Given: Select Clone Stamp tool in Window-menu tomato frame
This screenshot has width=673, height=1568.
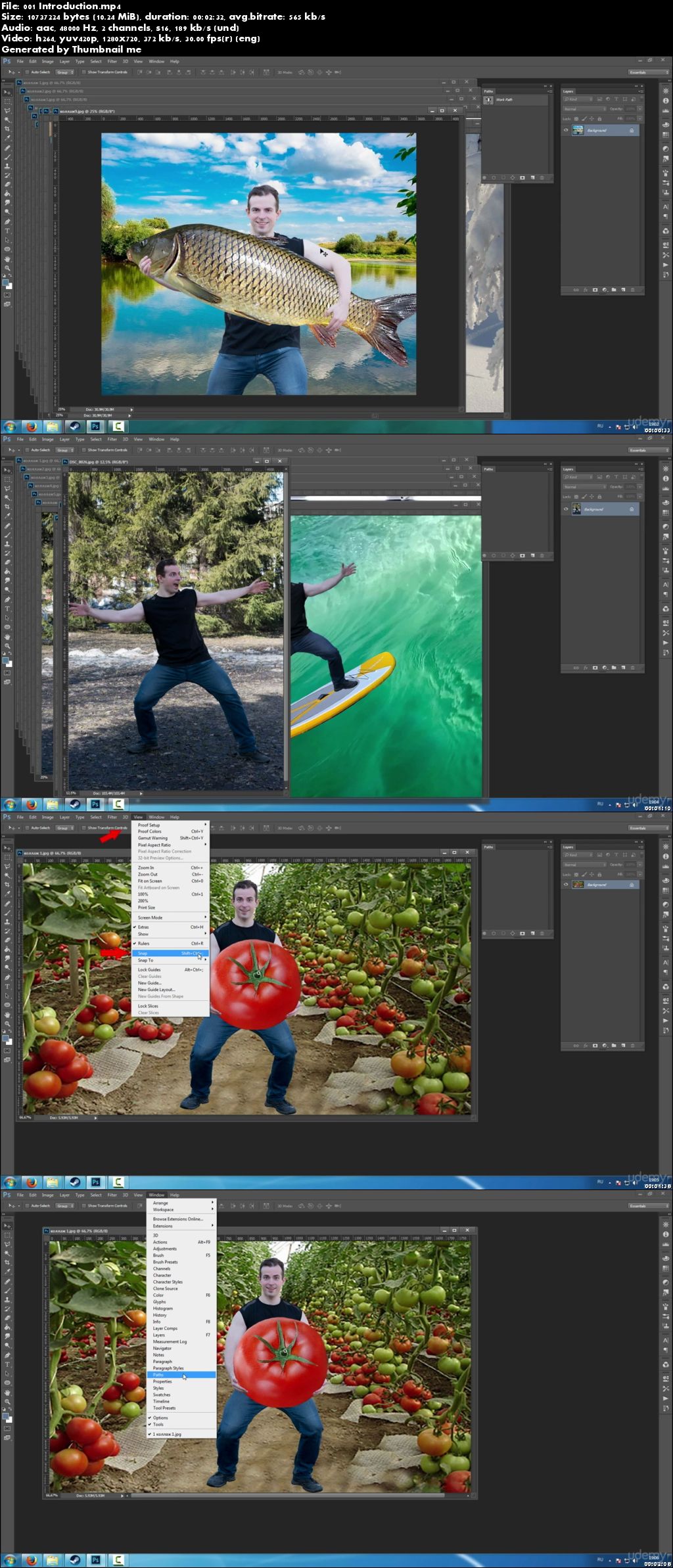Looking at the screenshot, I should pos(8,1299).
